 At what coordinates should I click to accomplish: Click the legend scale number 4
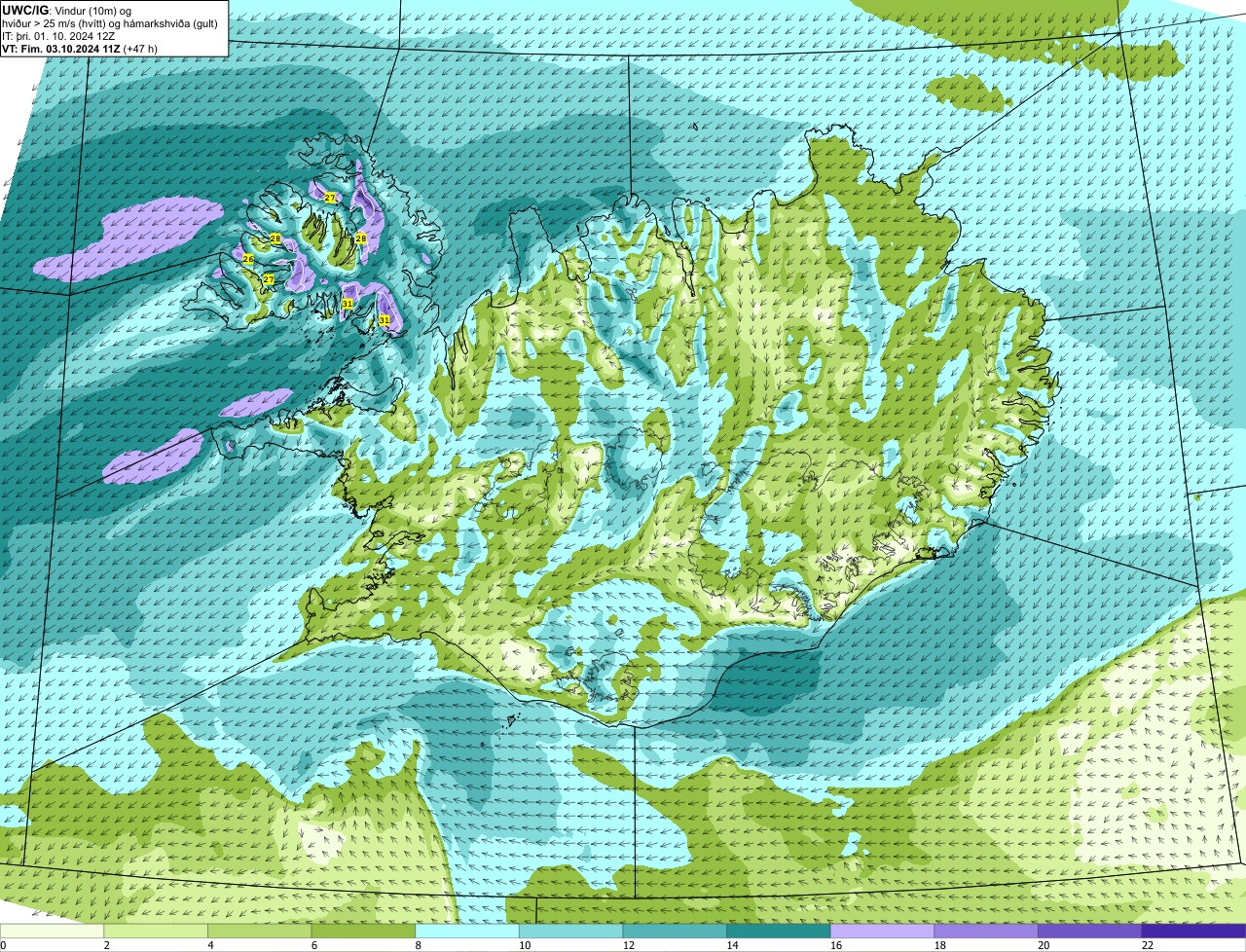point(210,945)
